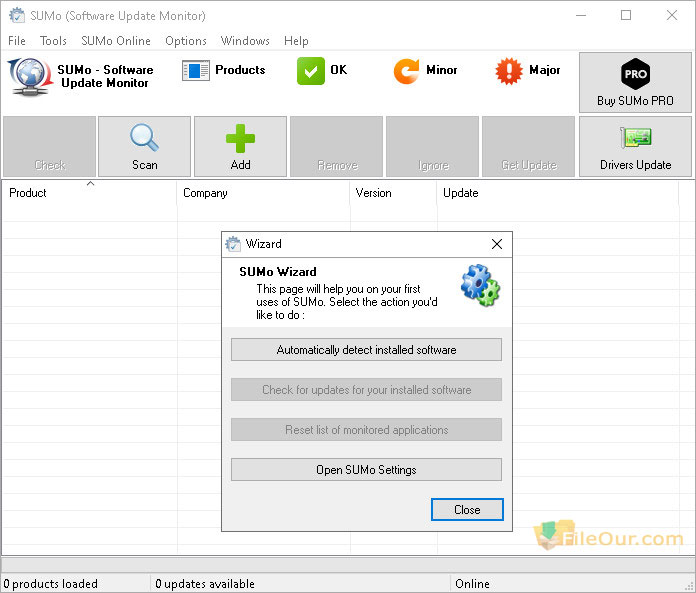Click the SUMo globe logo icon
This screenshot has height=593, width=696.
tap(30, 76)
